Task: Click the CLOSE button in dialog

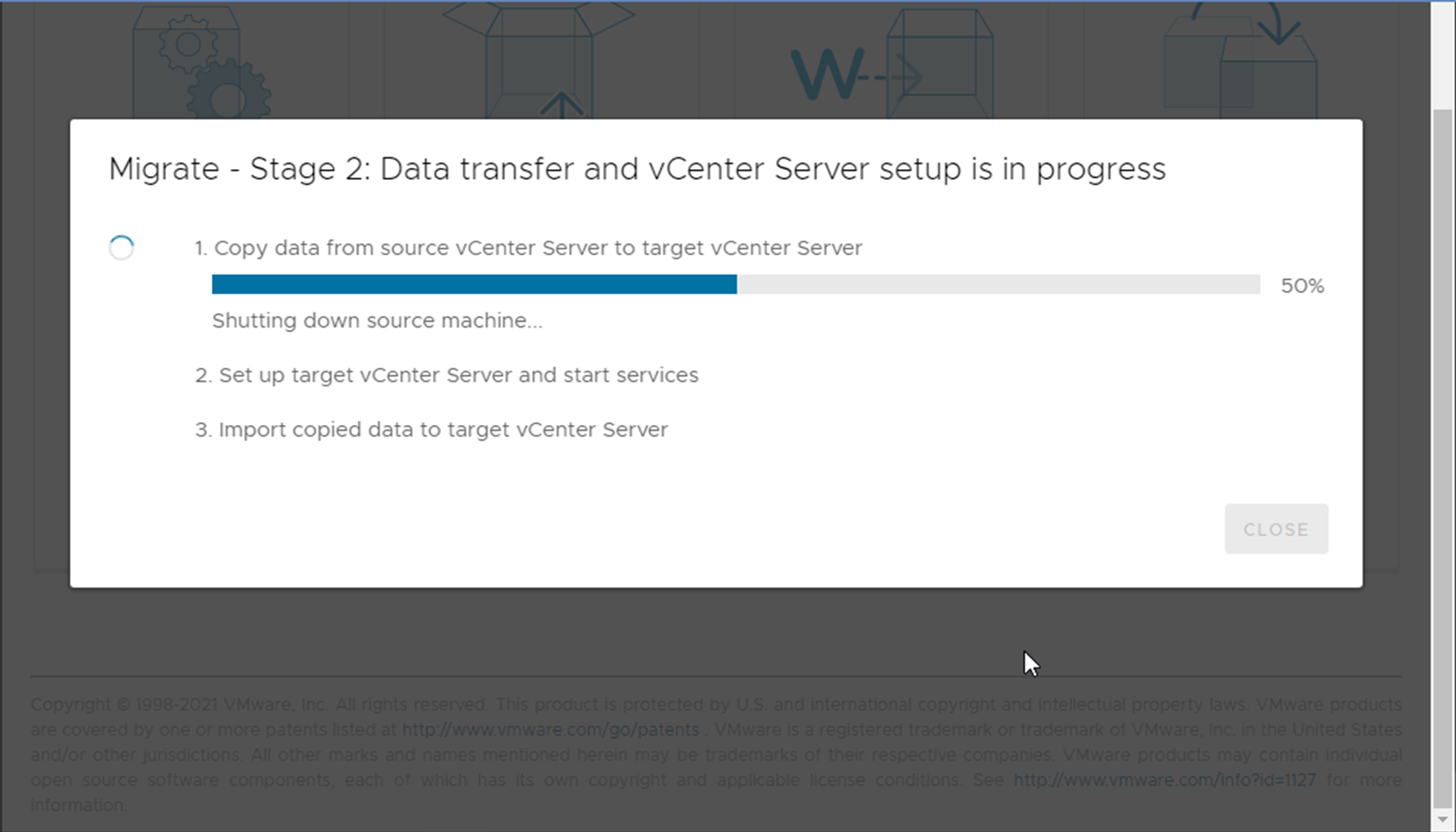Action: click(x=1276, y=529)
